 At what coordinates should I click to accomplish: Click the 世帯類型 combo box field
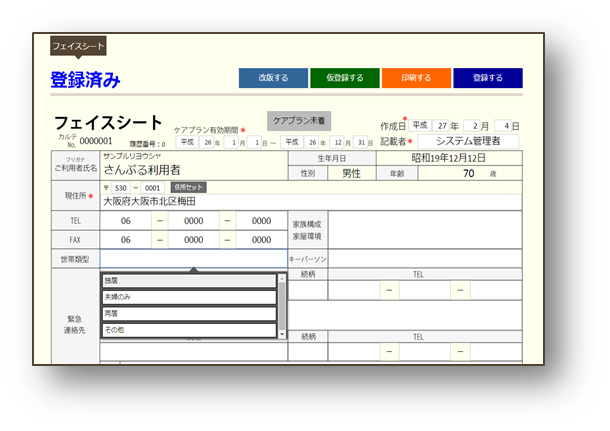coord(194,259)
